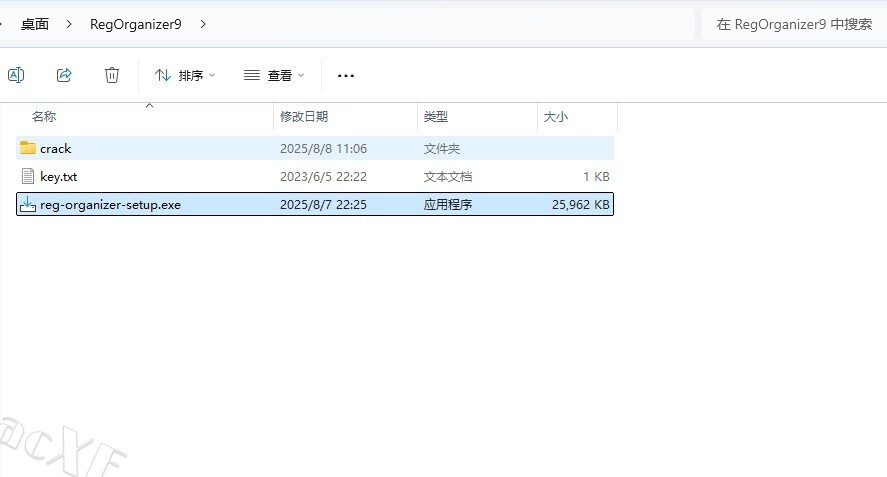The height and width of the screenshot is (477, 887).
Task: Click type 应用程序 in setup.exe row
Action: 448,205
